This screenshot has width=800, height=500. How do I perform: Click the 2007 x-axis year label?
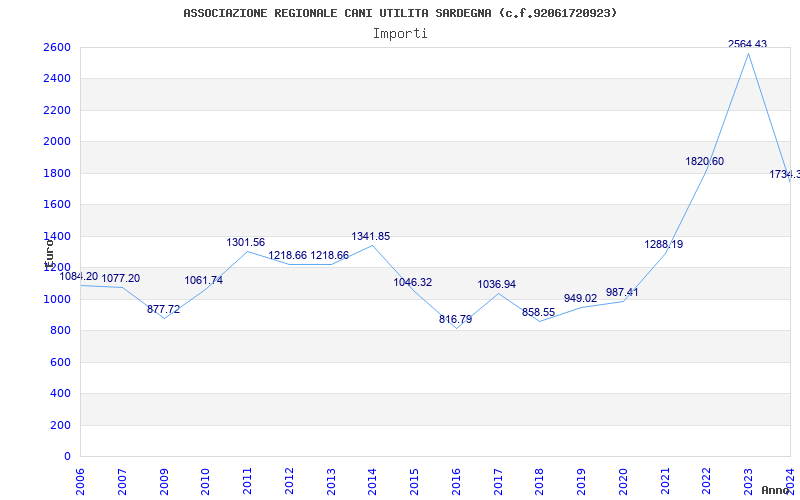click(x=122, y=482)
